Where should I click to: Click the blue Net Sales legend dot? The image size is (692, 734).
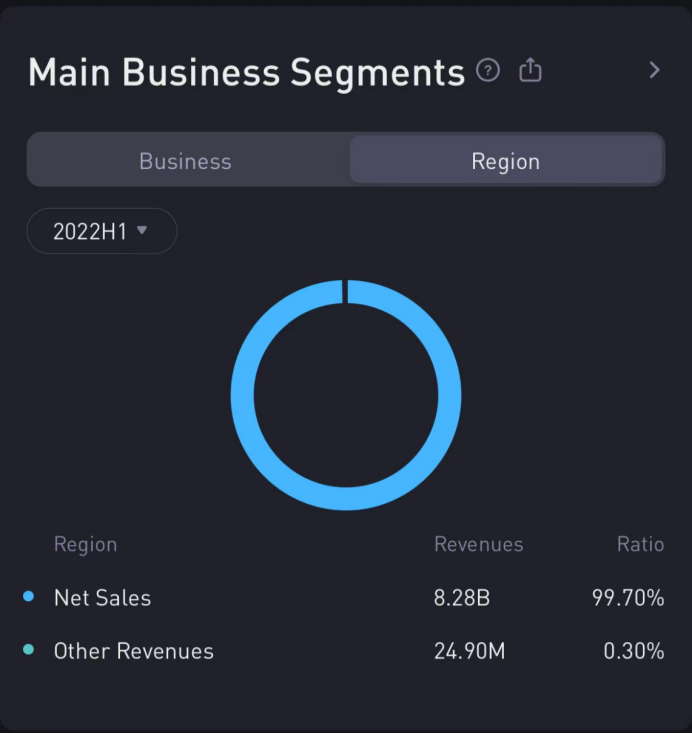click(28, 597)
